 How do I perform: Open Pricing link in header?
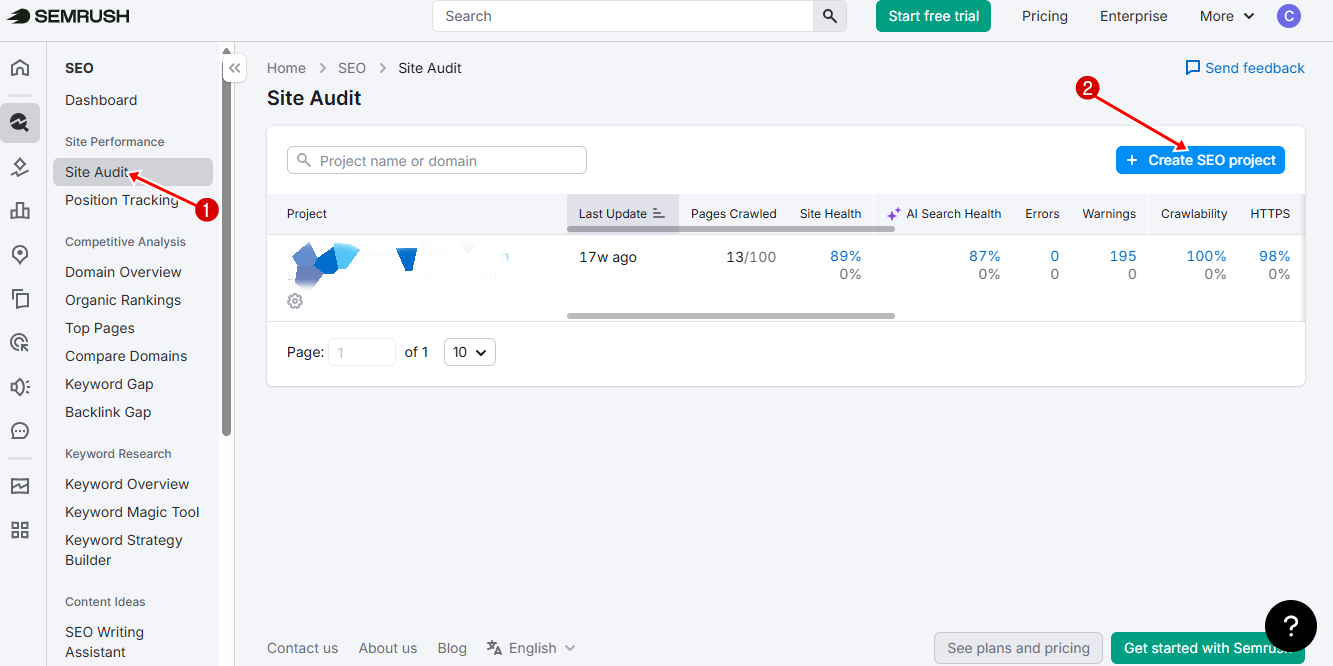pos(1045,16)
